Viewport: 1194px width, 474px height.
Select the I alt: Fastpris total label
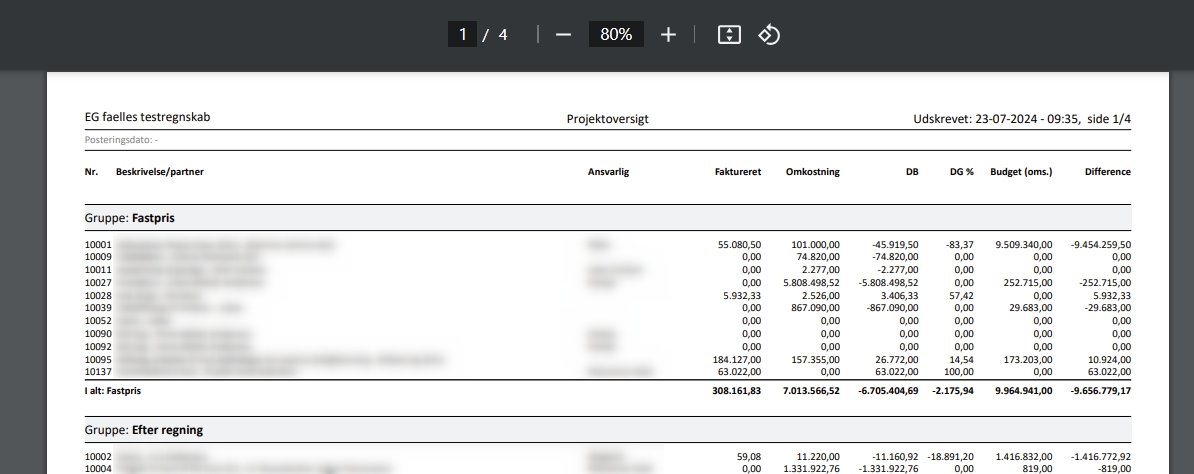pyautogui.click(x=113, y=391)
